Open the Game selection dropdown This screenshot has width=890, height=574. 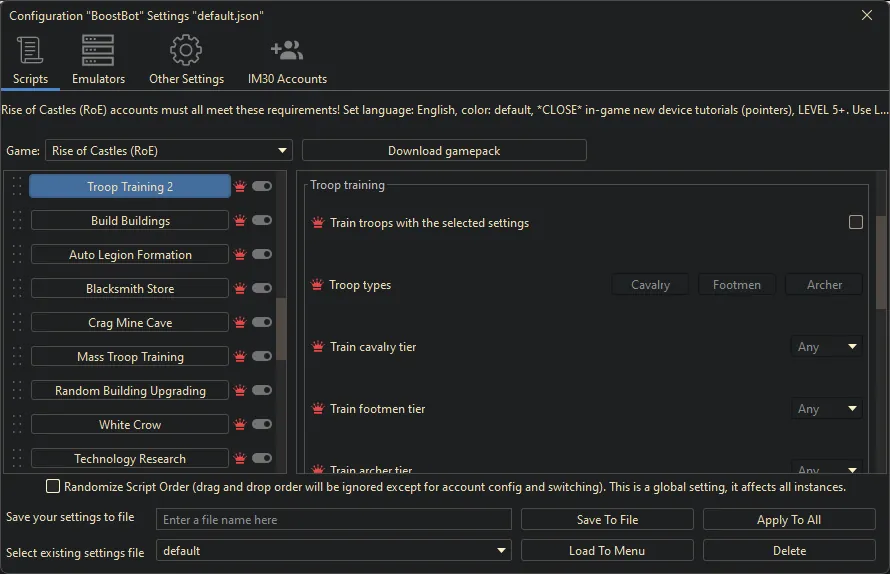(169, 150)
